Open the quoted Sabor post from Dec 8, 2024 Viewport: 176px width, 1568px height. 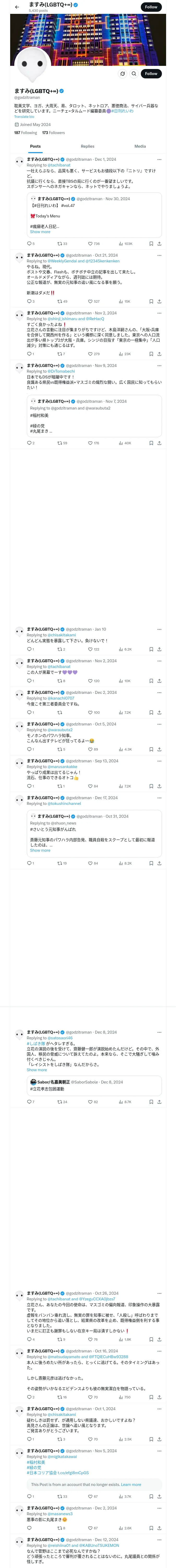click(x=94, y=1085)
